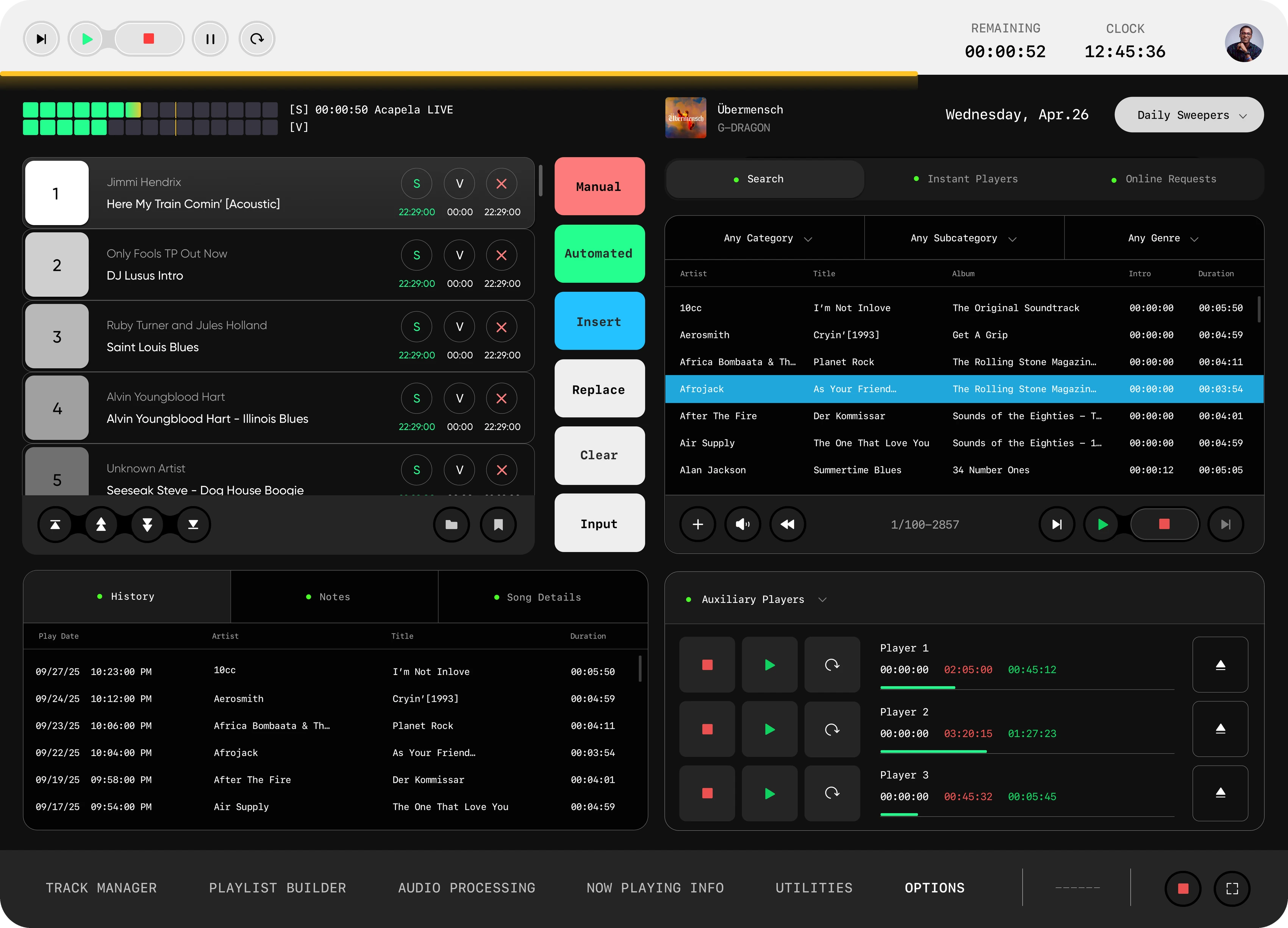Expand the Auxiliary Players chevron
1288x928 pixels.
point(822,600)
